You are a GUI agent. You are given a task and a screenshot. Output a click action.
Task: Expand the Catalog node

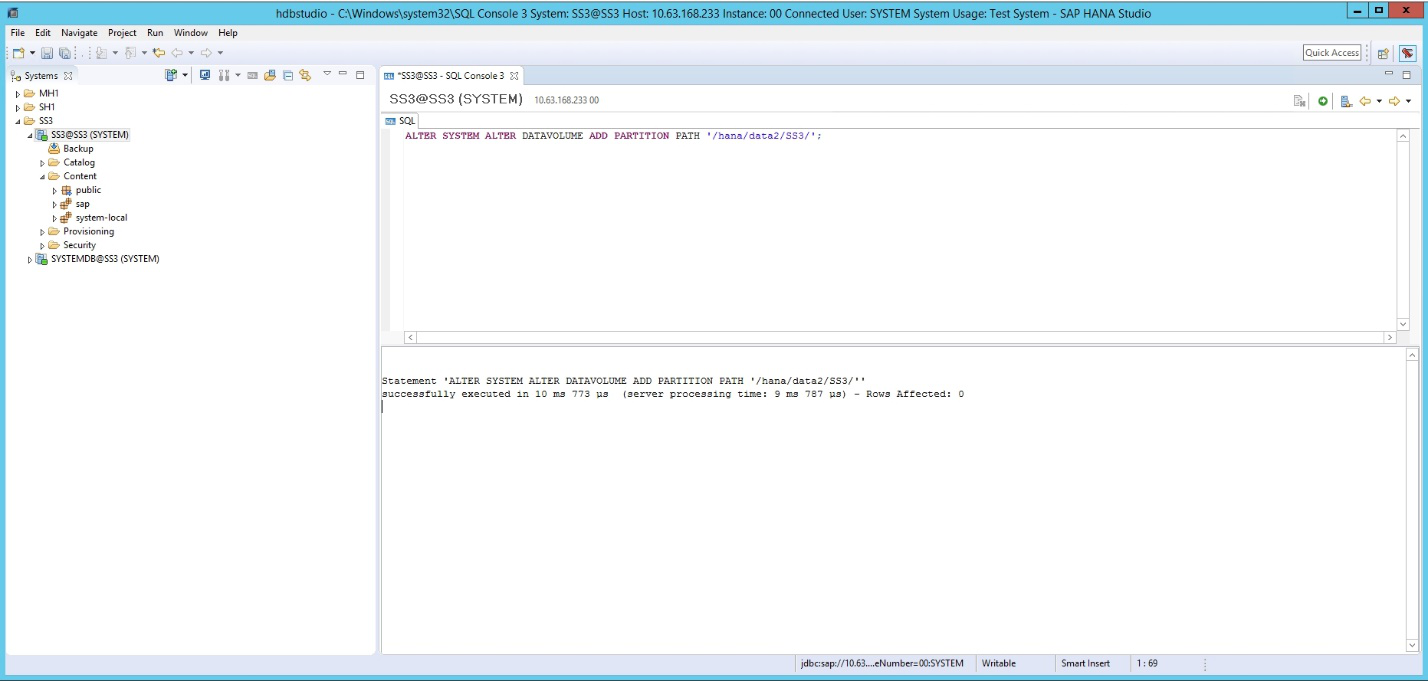click(43, 163)
